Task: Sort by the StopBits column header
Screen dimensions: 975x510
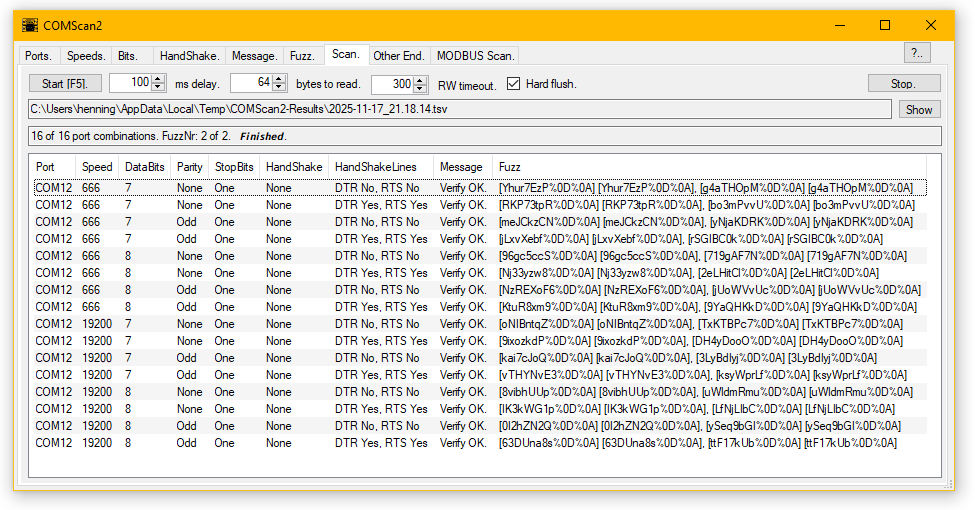Action: pos(234,167)
